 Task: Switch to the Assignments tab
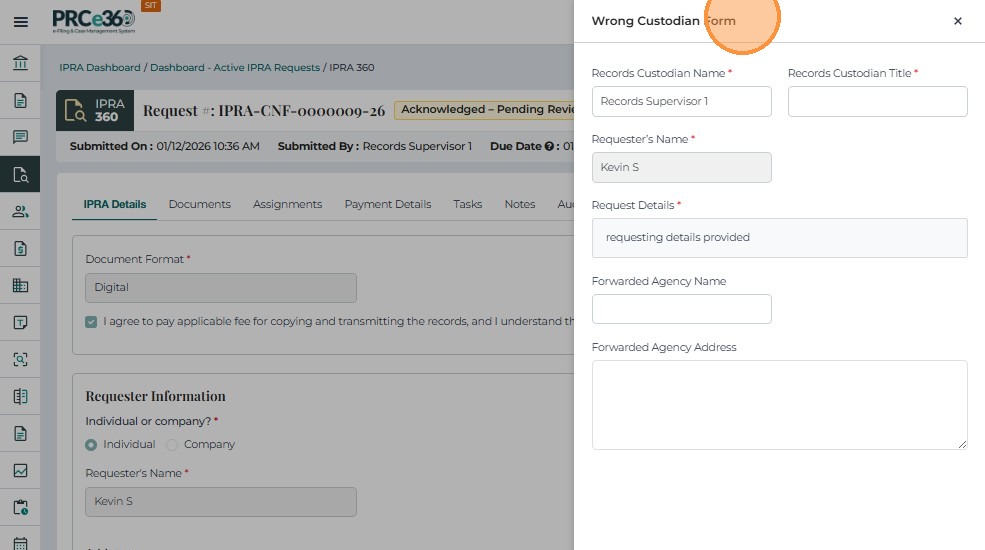coord(287,204)
